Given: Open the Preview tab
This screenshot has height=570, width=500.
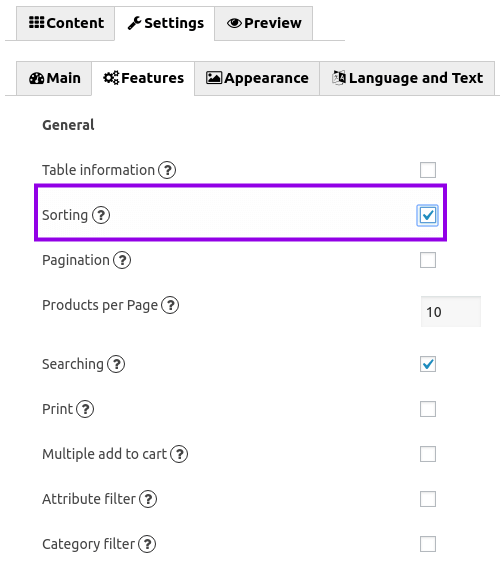Looking at the screenshot, I should pyautogui.click(x=264, y=23).
